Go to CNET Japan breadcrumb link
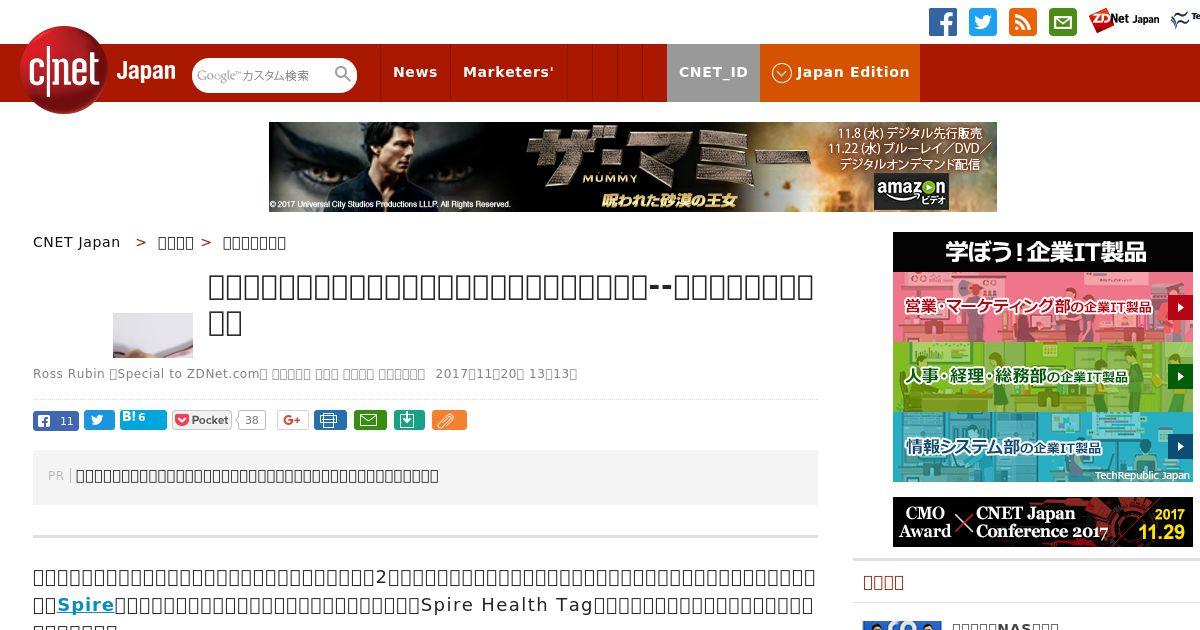1200x630 pixels. (x=77, y=242)
